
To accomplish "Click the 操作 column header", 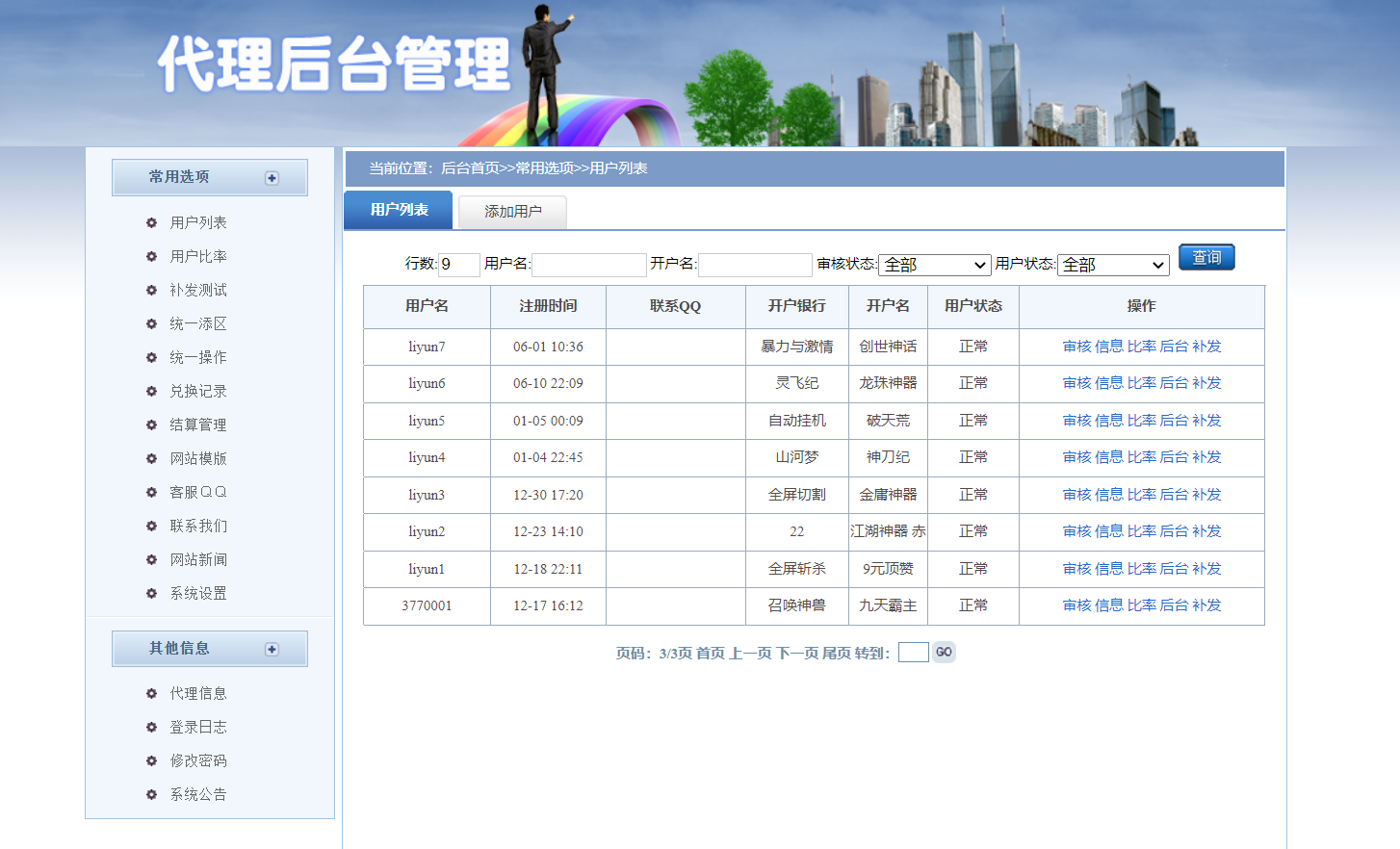I will pos(1142,306).
